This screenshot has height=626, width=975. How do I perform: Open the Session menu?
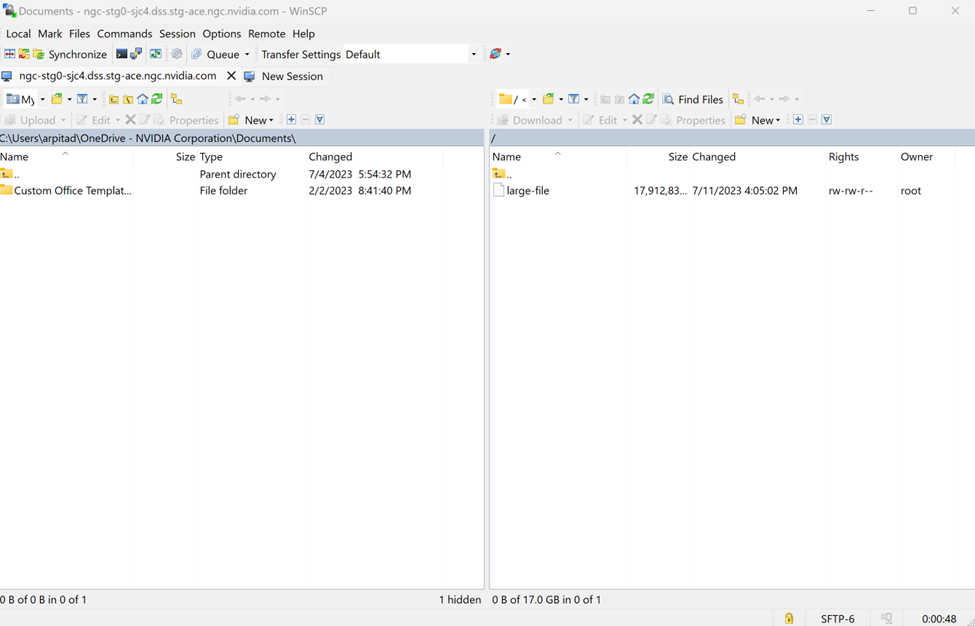pos(177,34)
